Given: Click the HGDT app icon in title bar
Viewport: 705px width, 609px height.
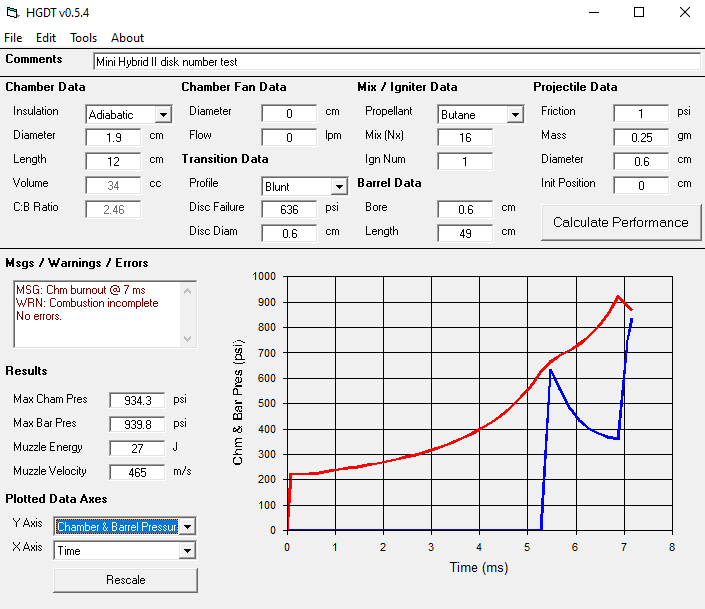Looking at the screenshot, I should click(13, 13).
